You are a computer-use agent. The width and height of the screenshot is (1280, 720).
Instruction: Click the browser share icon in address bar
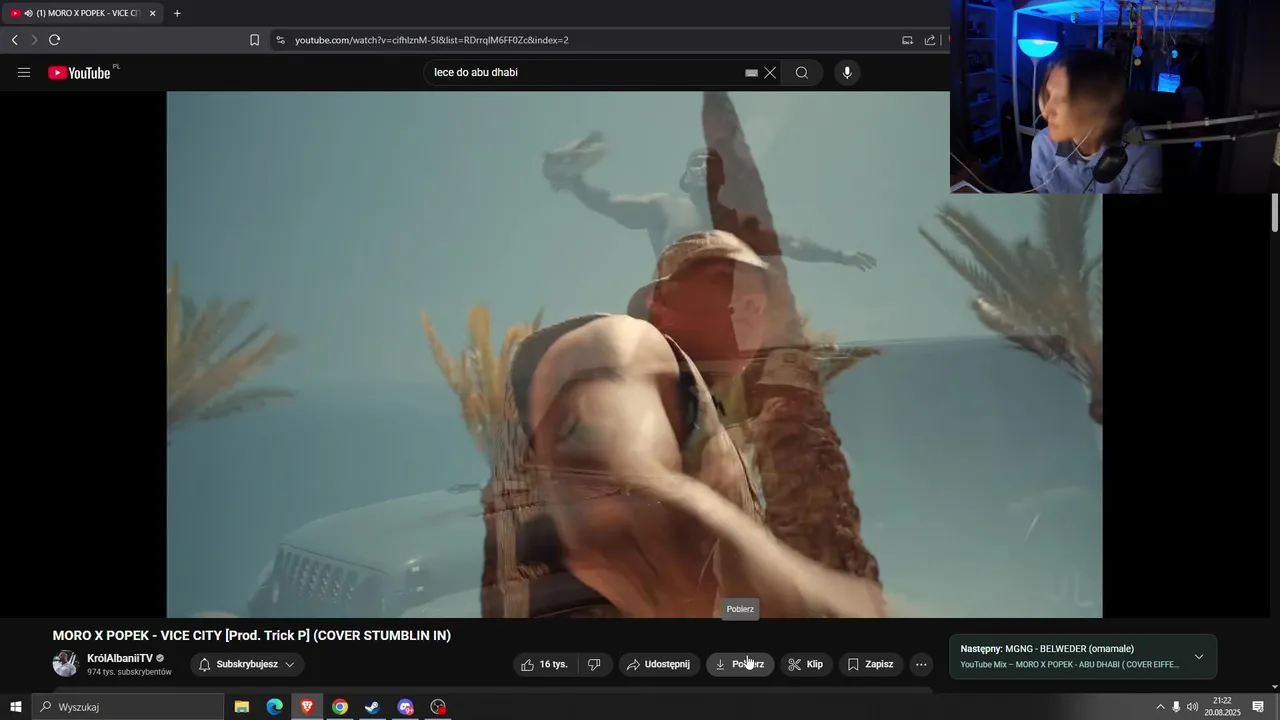coord(930,40)
